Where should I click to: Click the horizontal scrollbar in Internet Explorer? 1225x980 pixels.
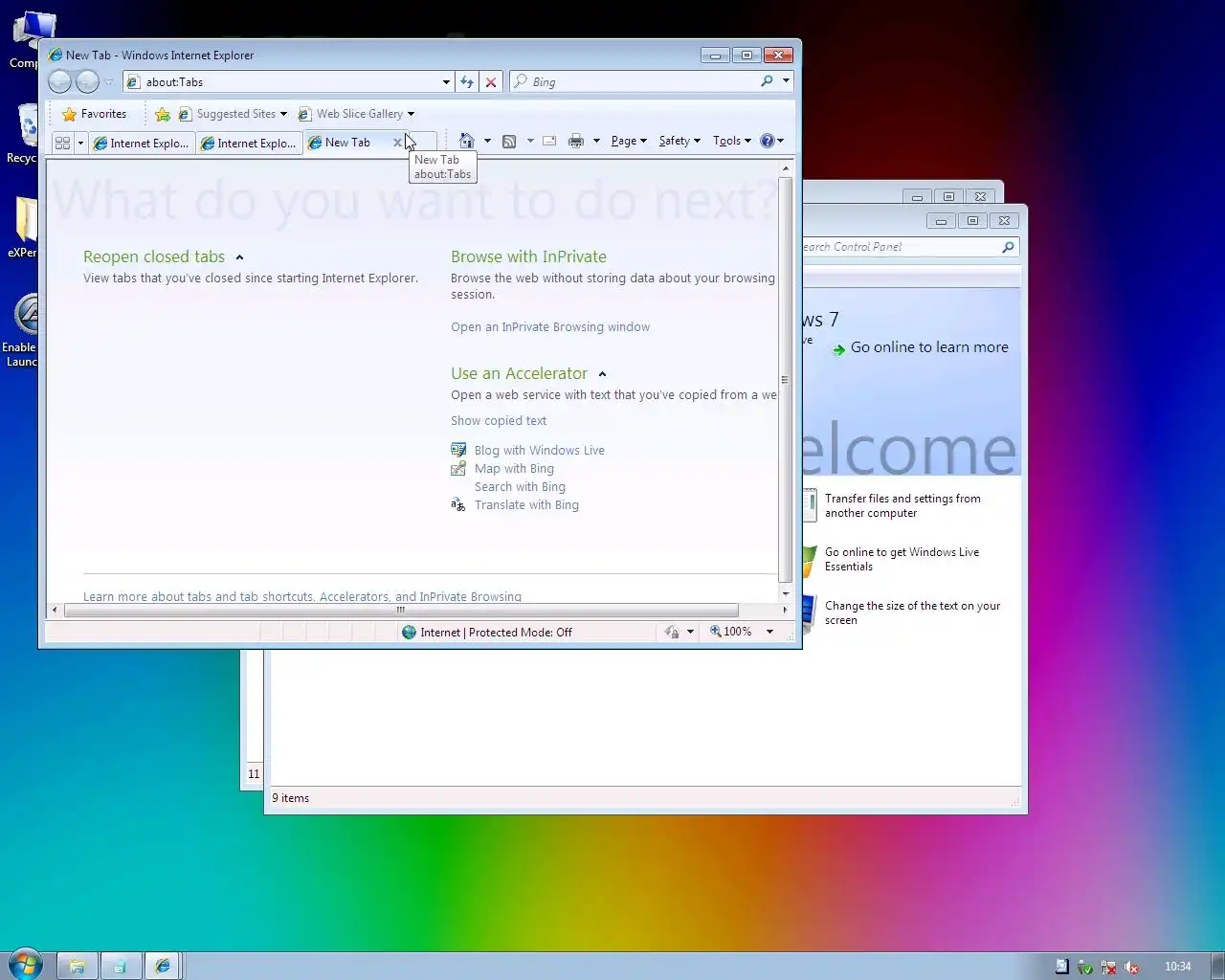[x=400, y=610]
